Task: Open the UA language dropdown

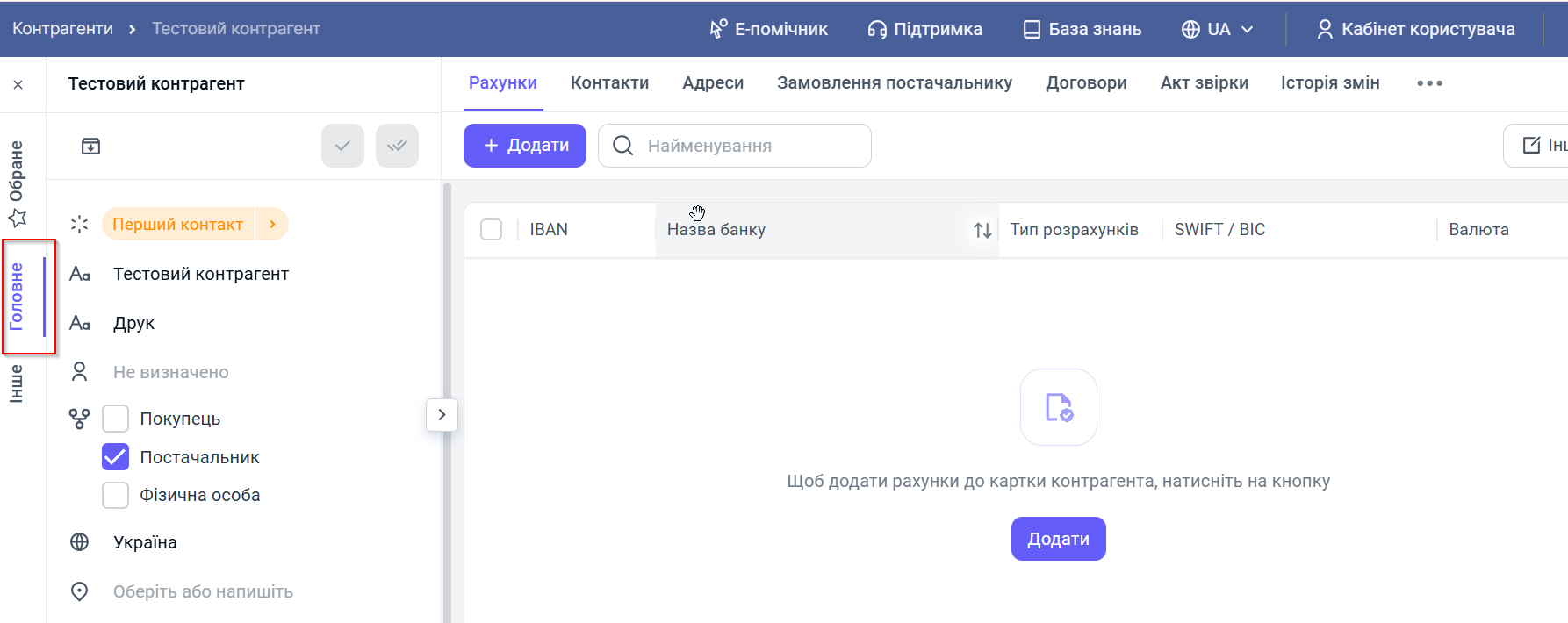Action: tap(1217, 29)
